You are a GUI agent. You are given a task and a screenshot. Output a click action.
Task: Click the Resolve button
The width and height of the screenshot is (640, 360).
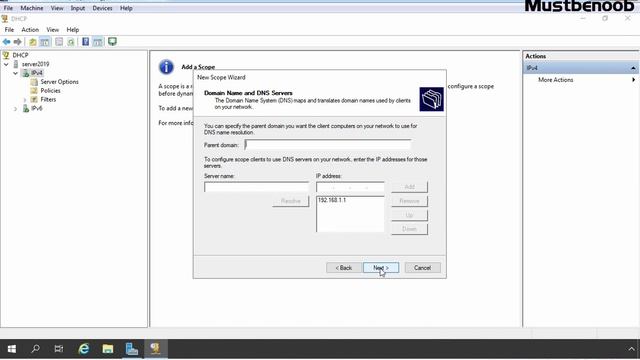tap(291, 201)
